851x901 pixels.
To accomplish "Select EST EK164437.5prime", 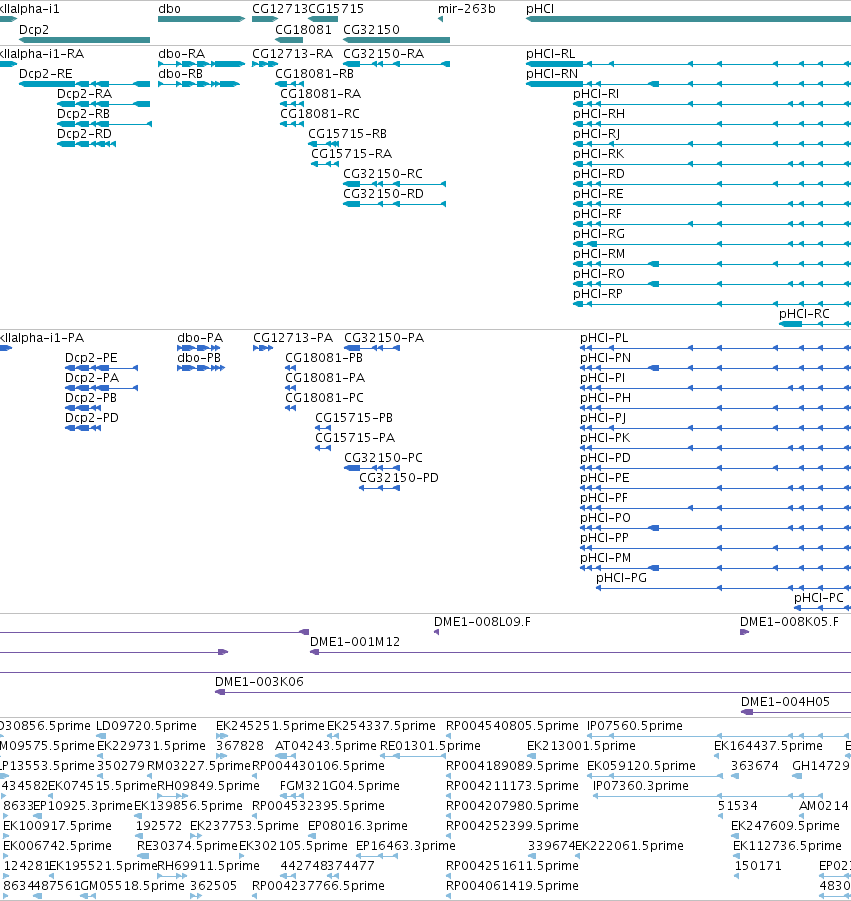I will 768,746.
